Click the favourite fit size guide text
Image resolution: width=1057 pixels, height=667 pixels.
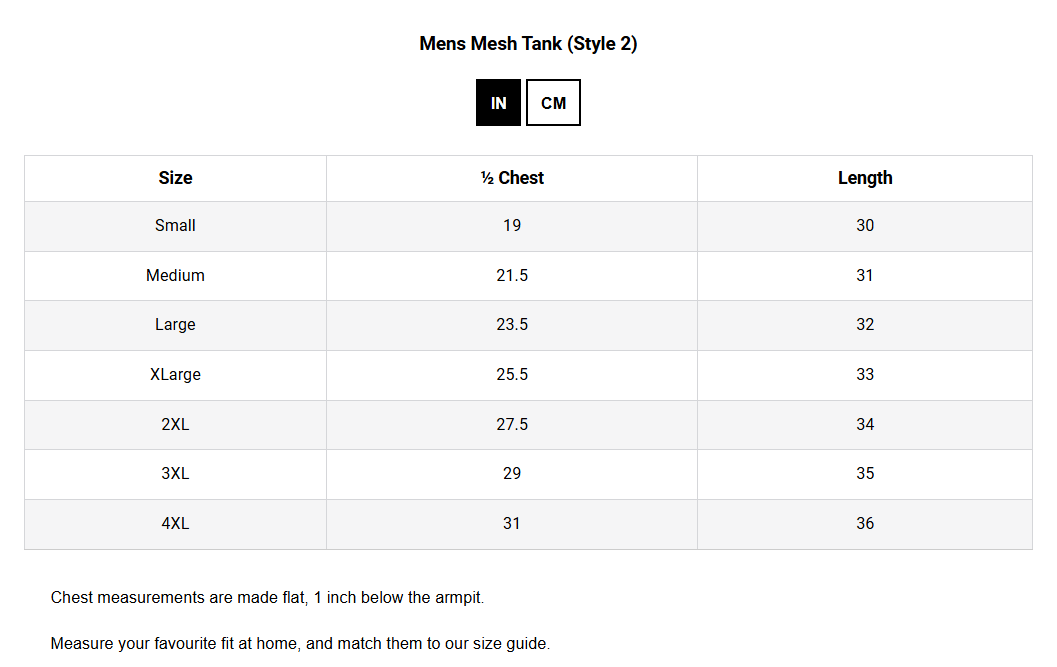(300, 643)
